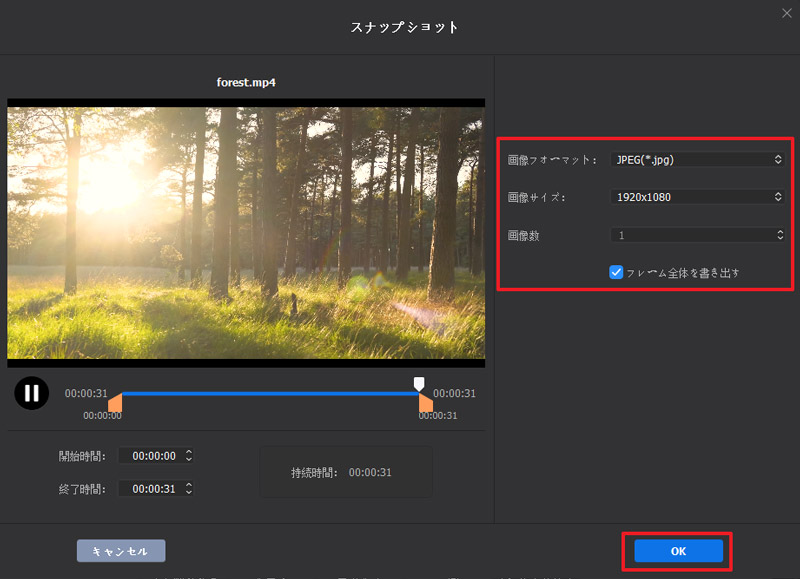This screenshot has height=579, width=800.
Task: Confirm the snapshot with OK button
Action: click(678, 551)
